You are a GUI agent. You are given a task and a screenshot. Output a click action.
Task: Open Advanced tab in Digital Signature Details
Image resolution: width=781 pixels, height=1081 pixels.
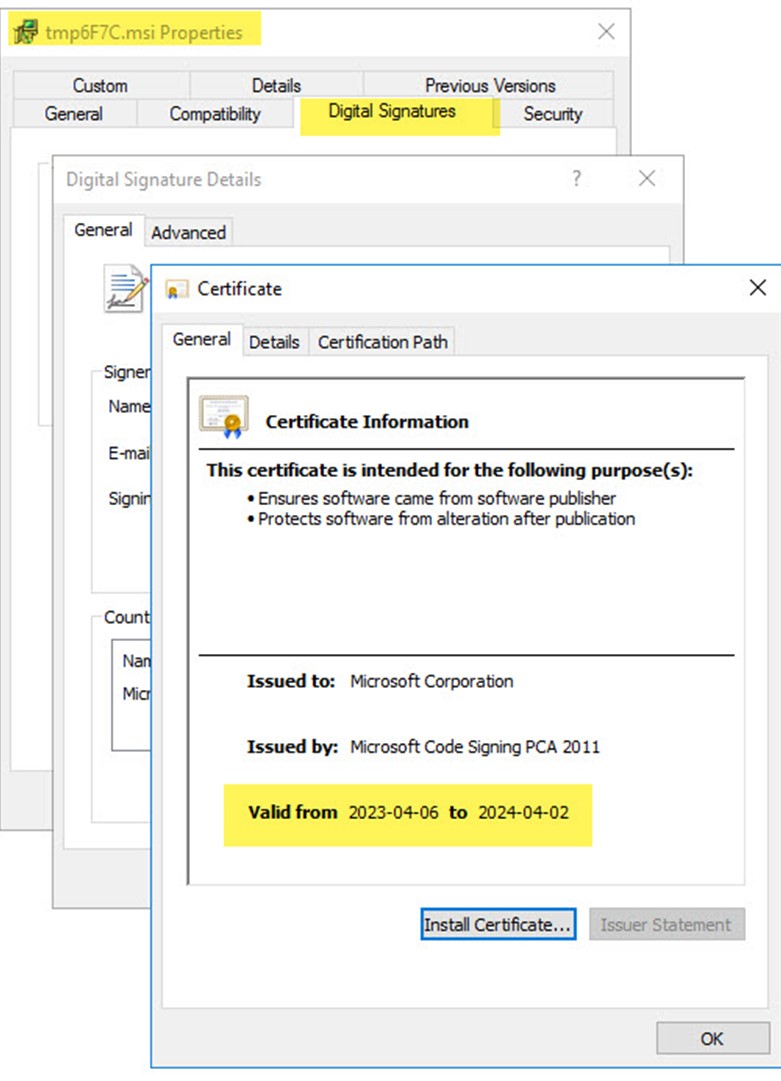188,233
